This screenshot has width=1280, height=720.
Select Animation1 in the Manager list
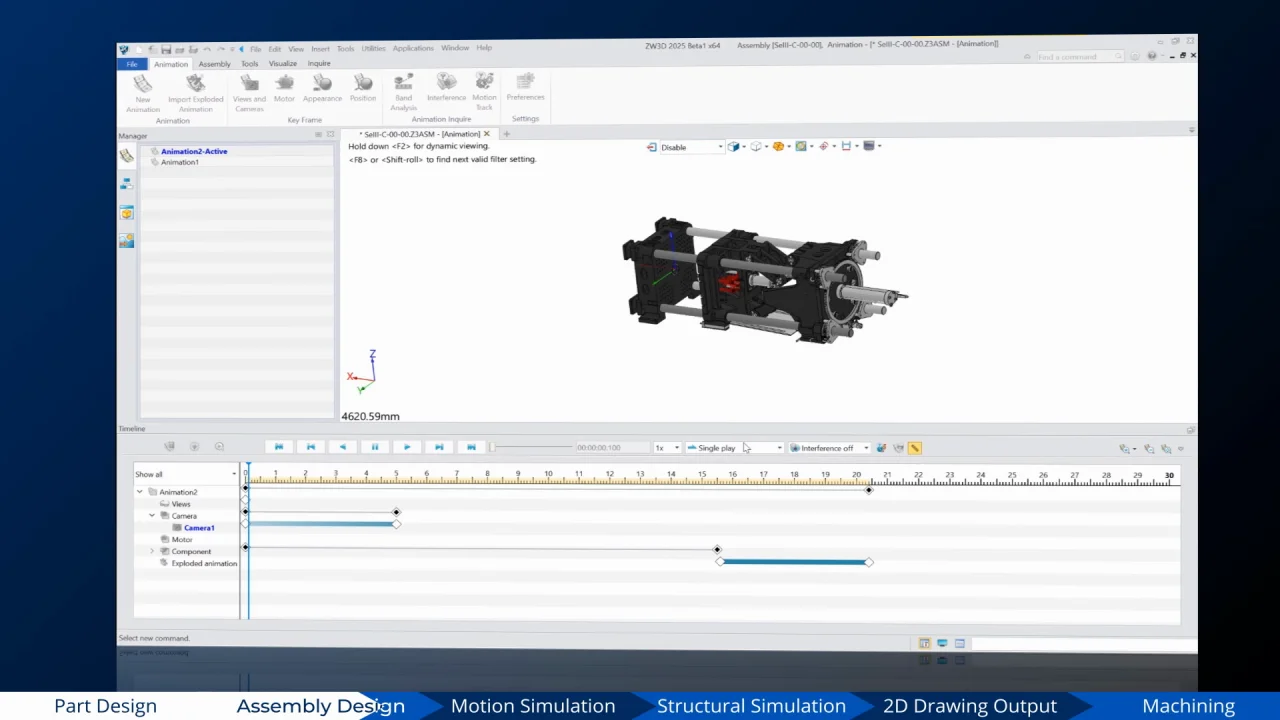click(180, 162)
